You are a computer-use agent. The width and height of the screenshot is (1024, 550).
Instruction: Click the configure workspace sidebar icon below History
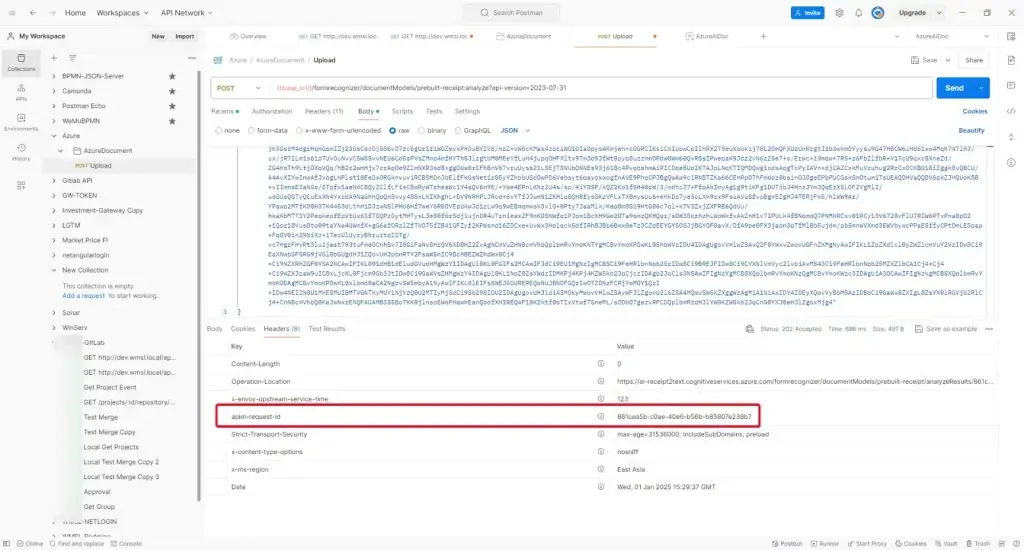(21, 186)
